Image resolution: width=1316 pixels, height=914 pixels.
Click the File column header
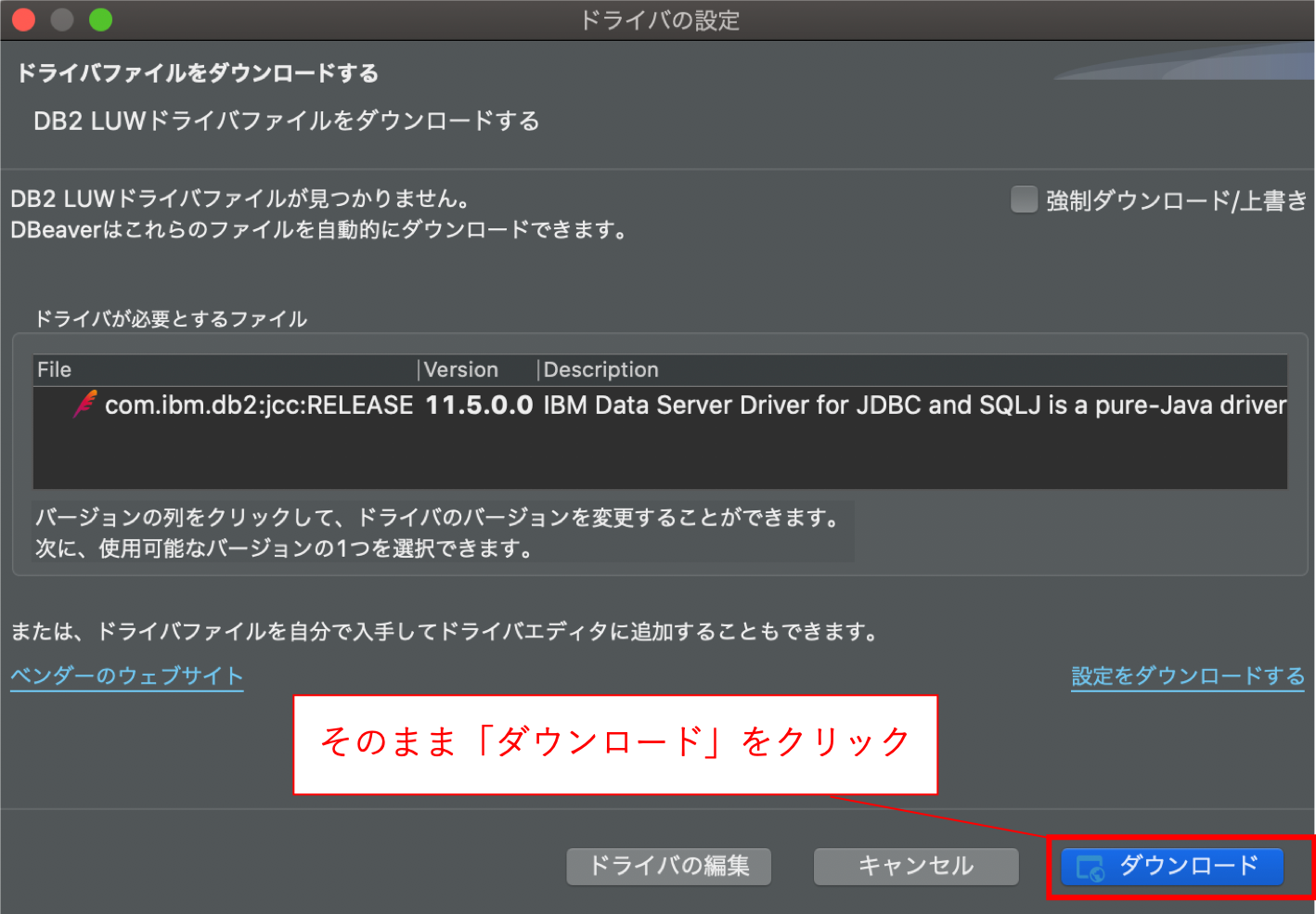pyautogui.click(x=53, y=369)
